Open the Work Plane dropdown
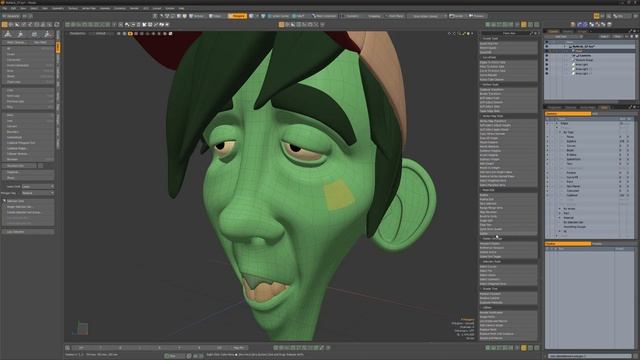640x360 pixels. click(395, 16)
